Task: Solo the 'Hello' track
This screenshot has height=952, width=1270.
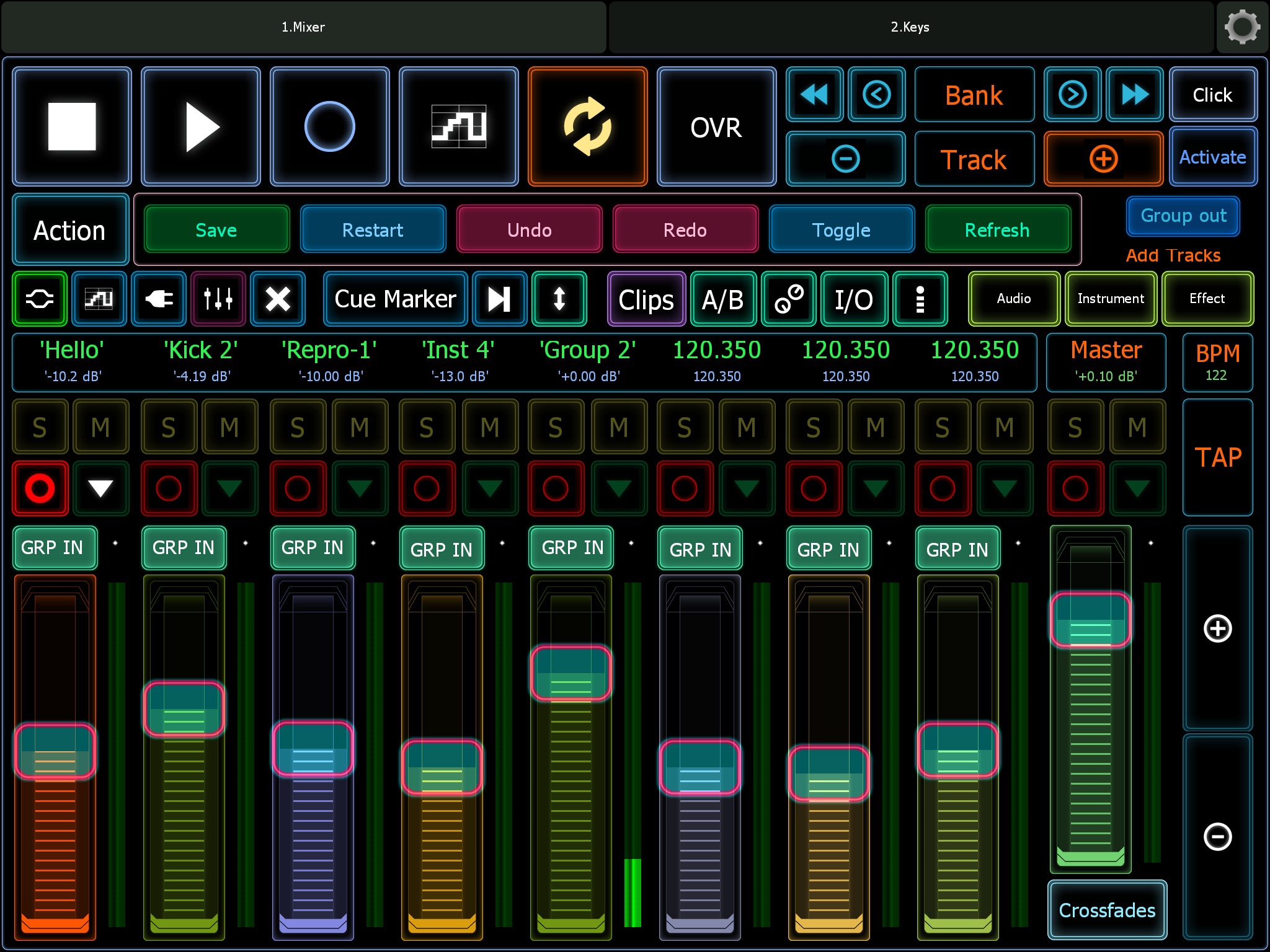Action: click(40, 427)
